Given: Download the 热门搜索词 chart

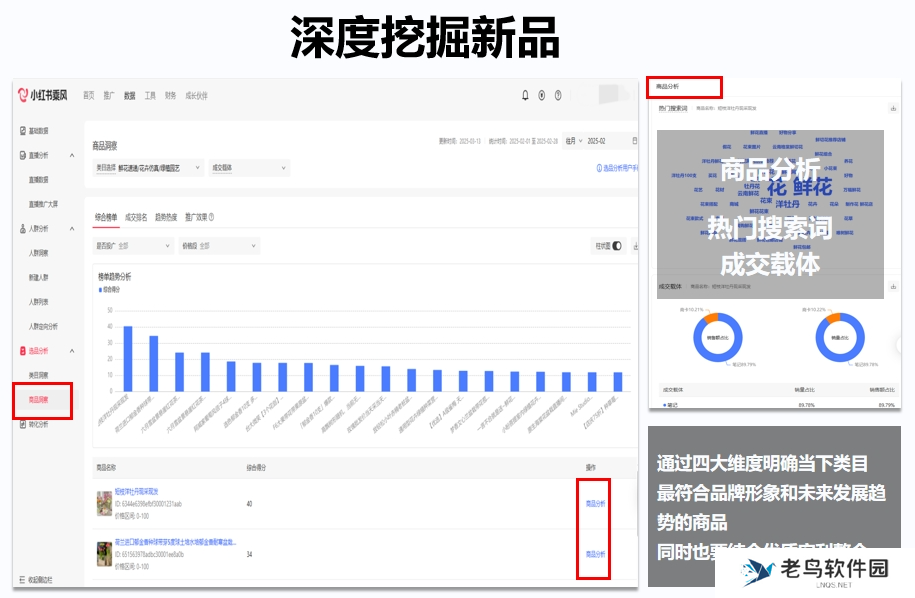Looking at the screenshot, I should (x=893, y=108).
